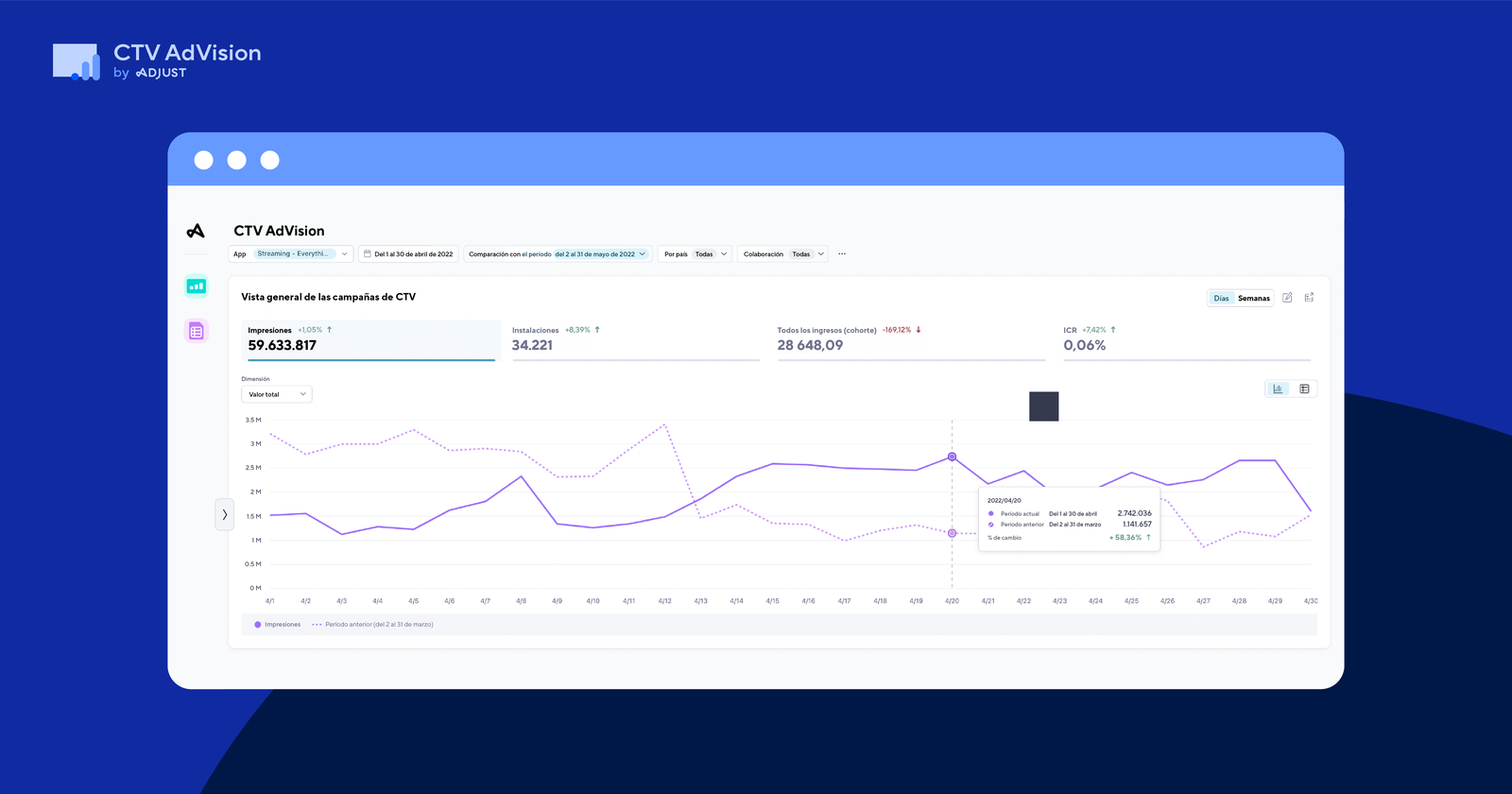1512x794 pixels.
Task: Switch to bar chart view icon
Action: [x=1278, y=388]
